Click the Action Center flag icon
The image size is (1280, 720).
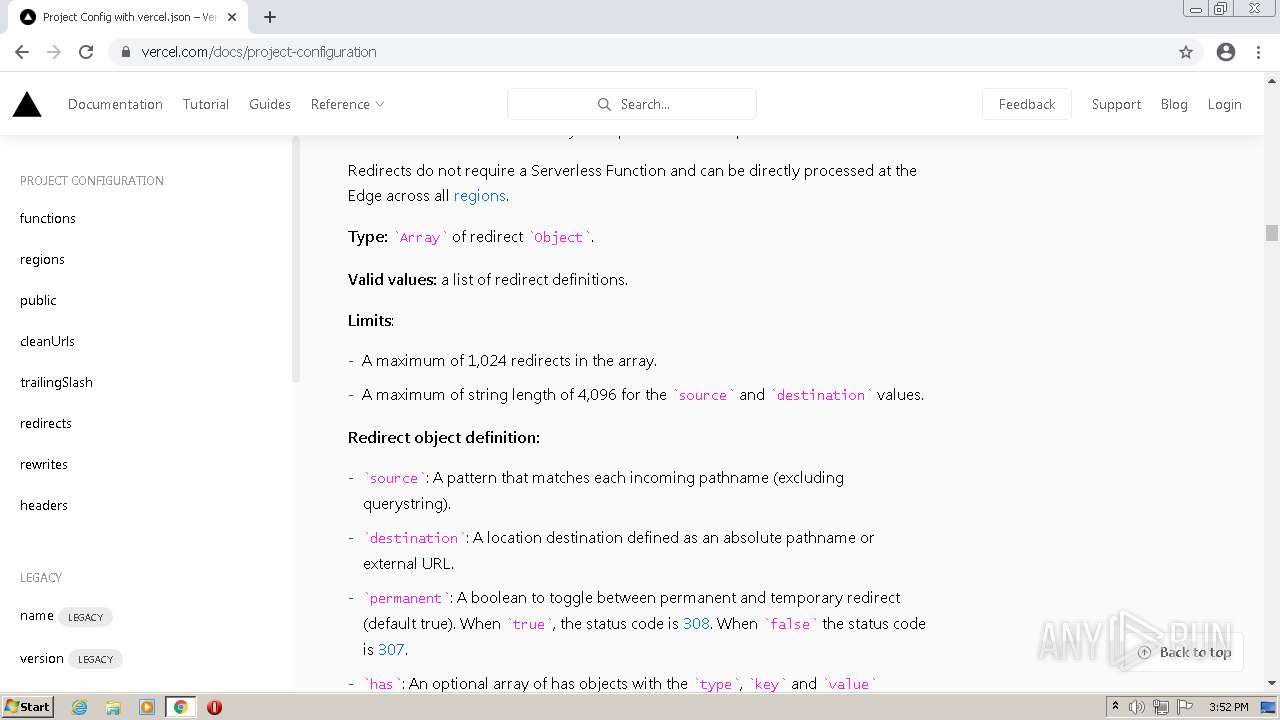pyautogui.click(x=1183, y=707)
